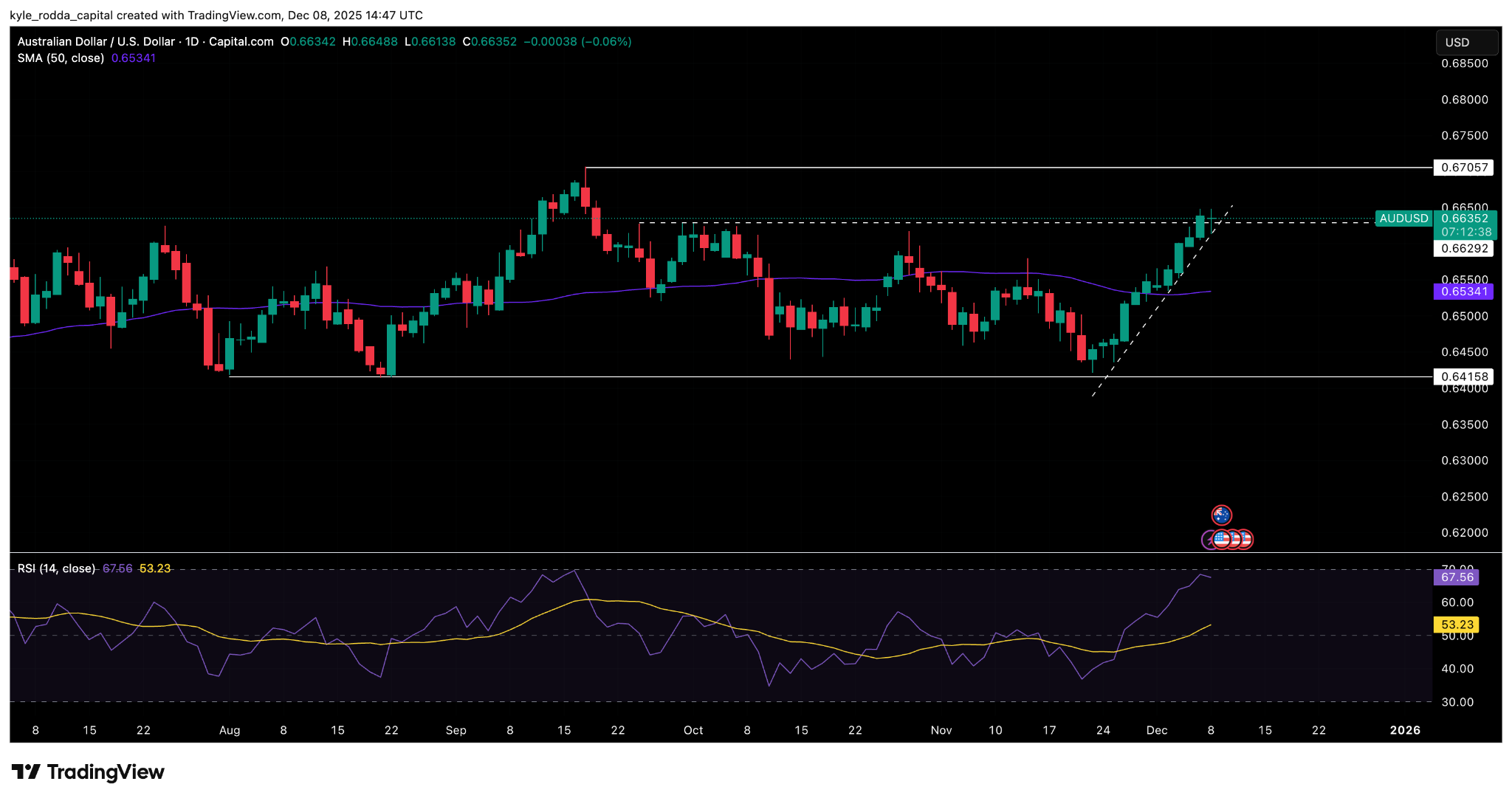
Task: Click the TradingView logo at bottom left
Action: coord(88,772)
